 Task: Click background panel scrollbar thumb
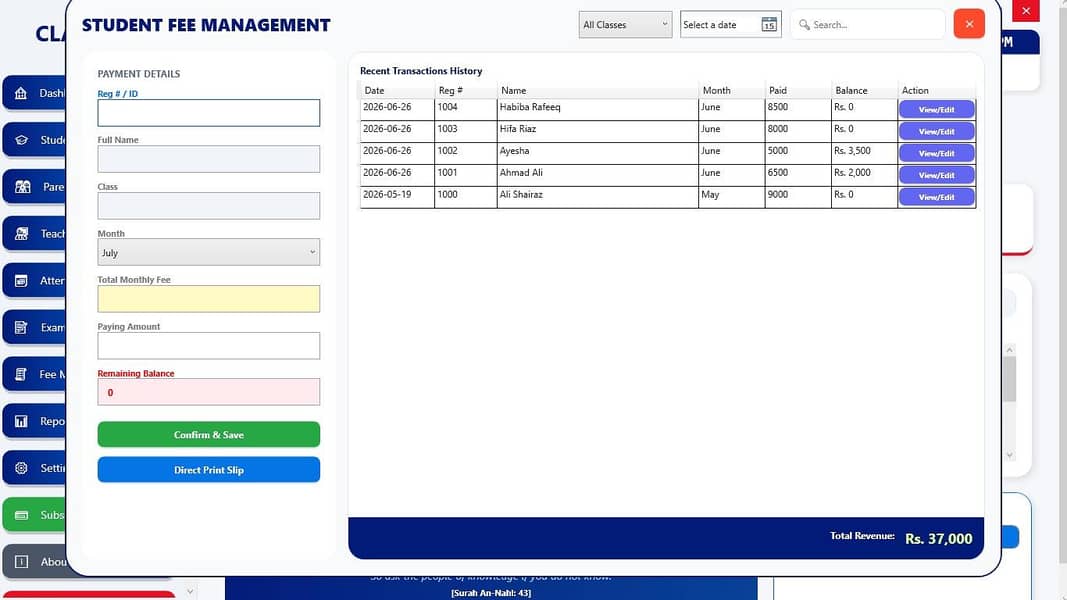pyautogui.click(x=1010, y=379)
